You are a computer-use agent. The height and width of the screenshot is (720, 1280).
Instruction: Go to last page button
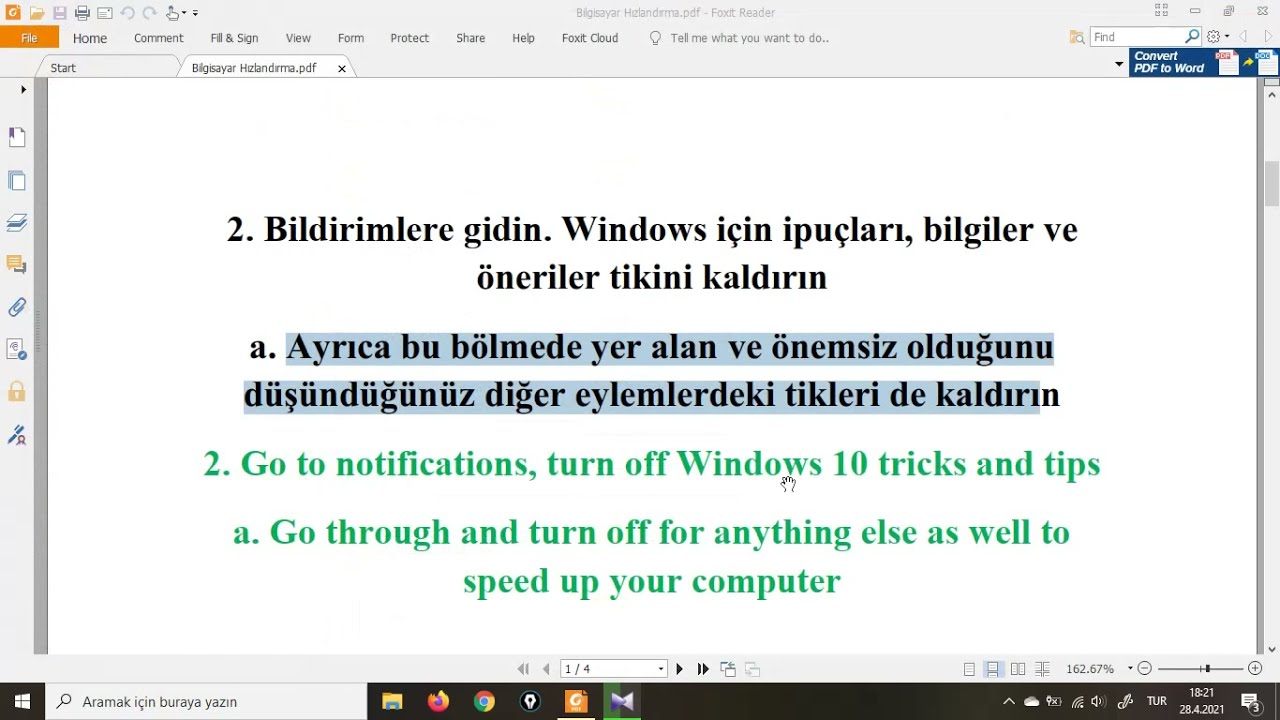click(703, 669)
